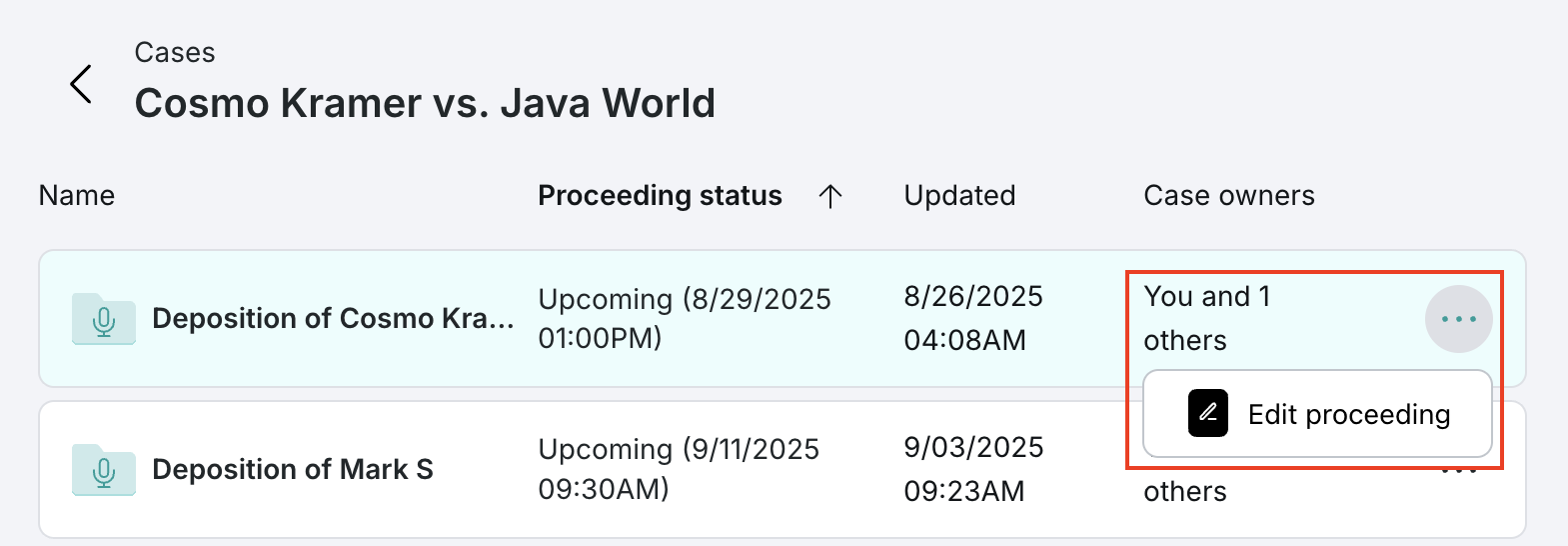
Task: Click the Deposition of Mark S folder icon
Action: point(104,470)
